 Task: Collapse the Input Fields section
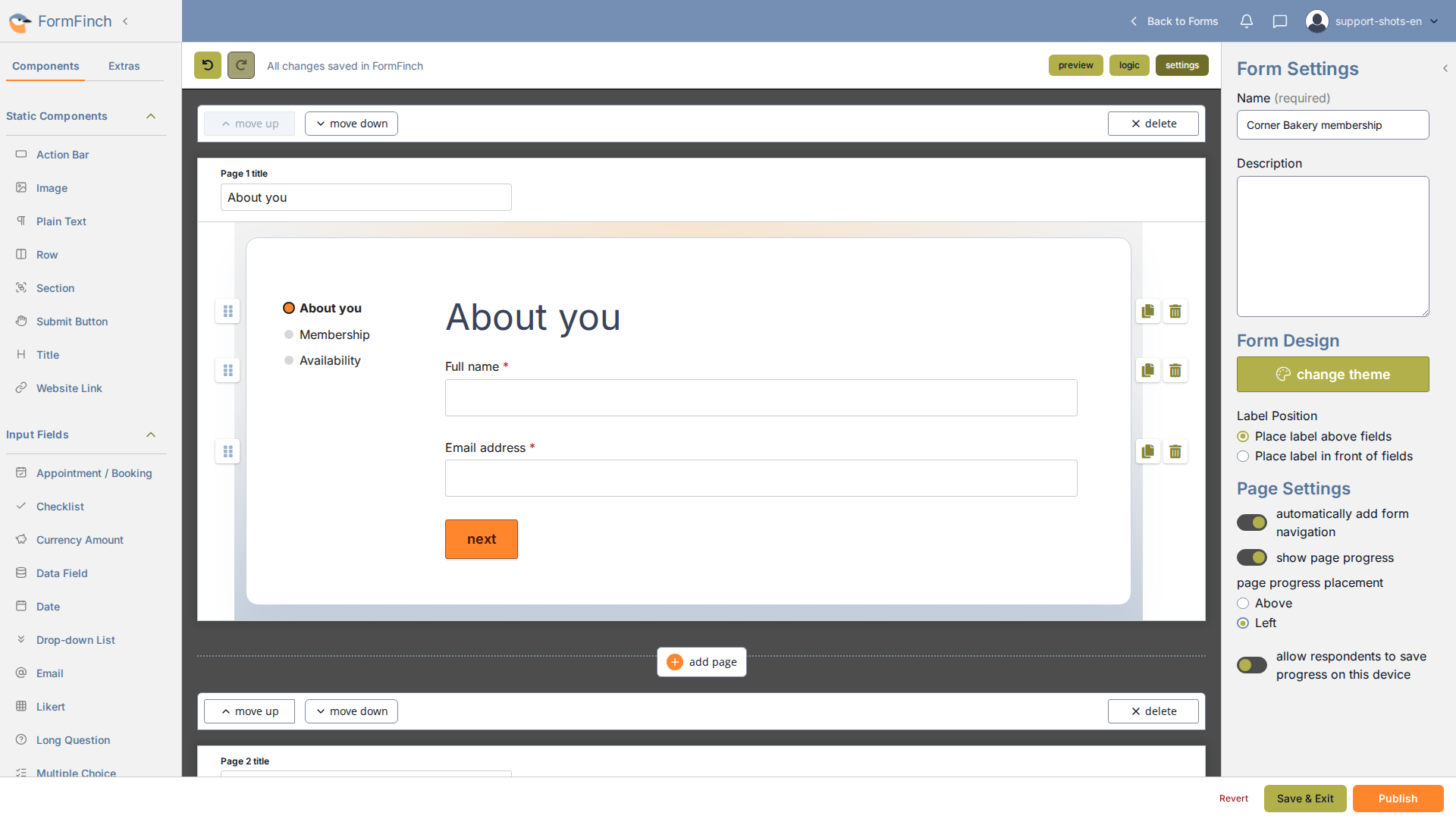pyautogui.click(x=151, y=435)
